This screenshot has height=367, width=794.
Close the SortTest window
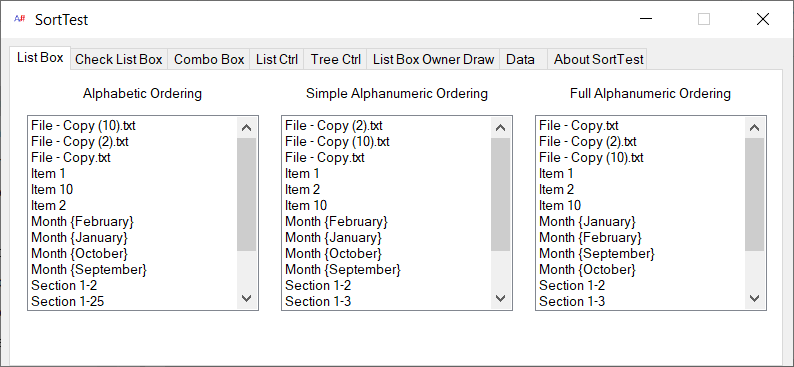pyautogui.click(x=763, y=19)
